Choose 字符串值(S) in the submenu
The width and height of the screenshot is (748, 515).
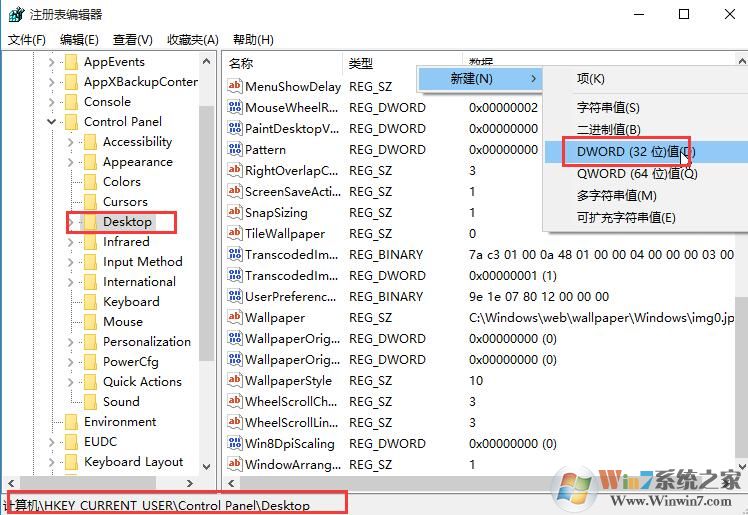pos(646,108)
